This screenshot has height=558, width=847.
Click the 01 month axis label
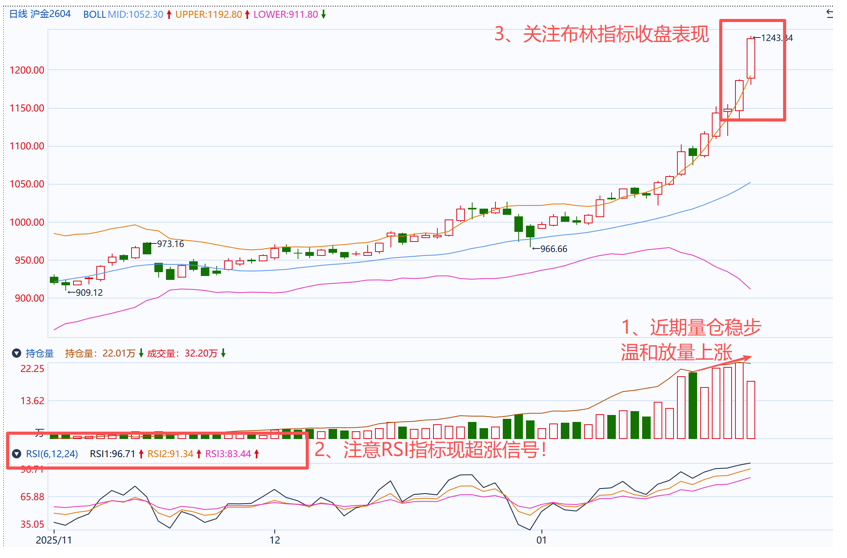click(541, 540)
